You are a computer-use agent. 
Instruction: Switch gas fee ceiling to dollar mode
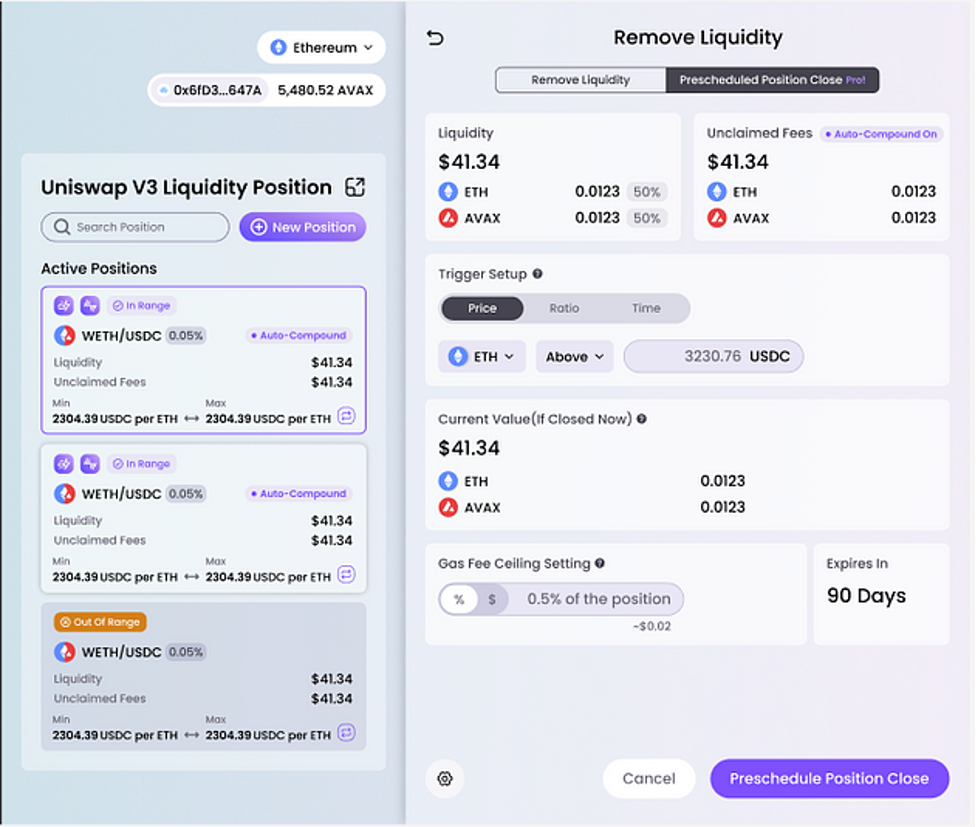(x=492, y=600)
